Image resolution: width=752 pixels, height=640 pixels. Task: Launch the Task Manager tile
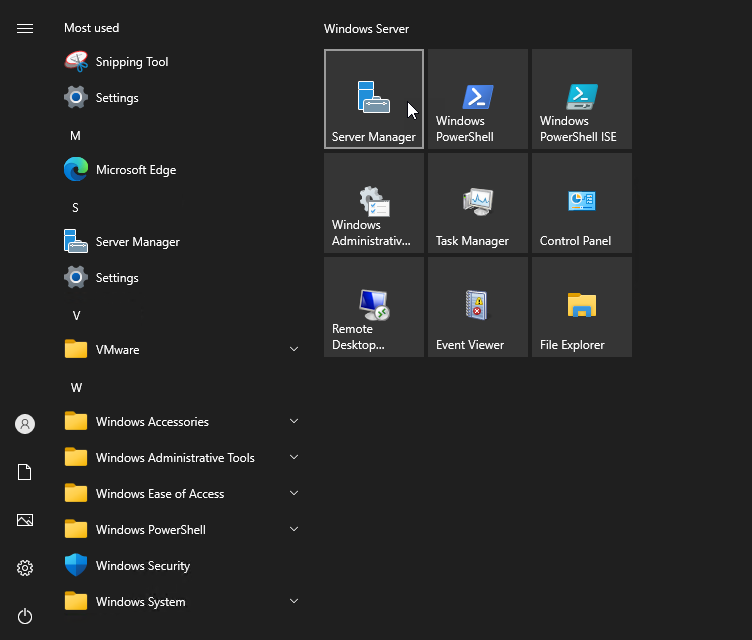pos(478,203)
